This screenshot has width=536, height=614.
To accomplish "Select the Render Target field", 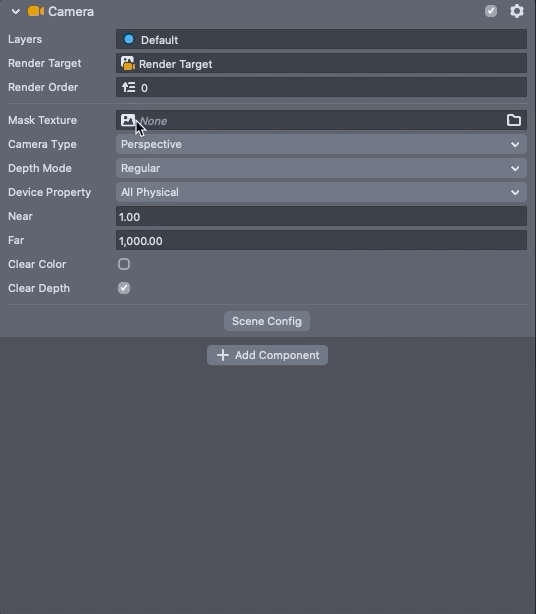I will (x=321, y=63).
